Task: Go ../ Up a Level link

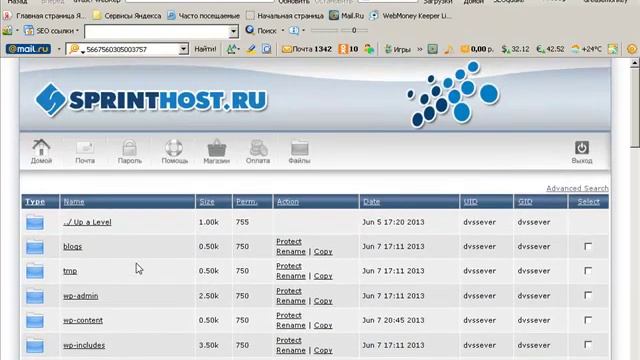Action: (87, 222)
